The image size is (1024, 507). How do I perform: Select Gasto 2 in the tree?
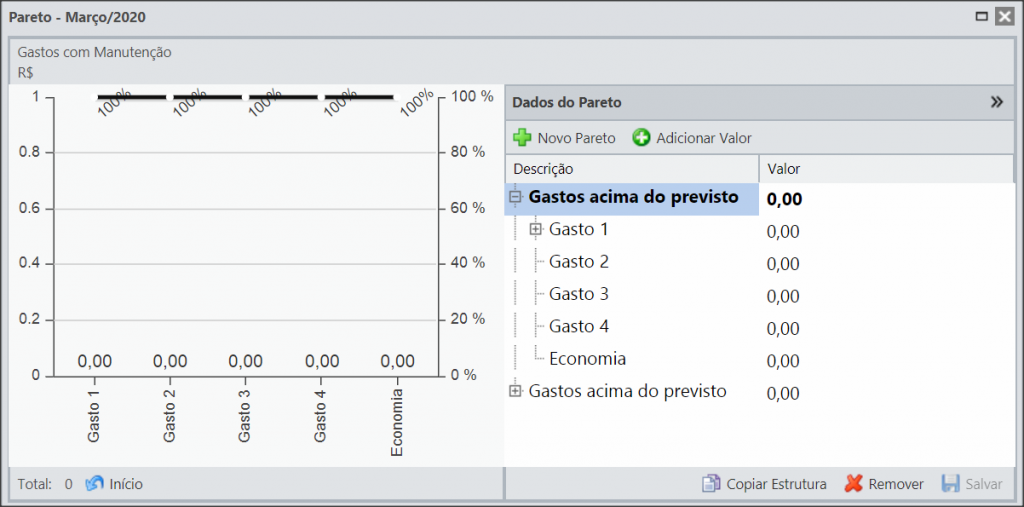(x=579, y=262)
